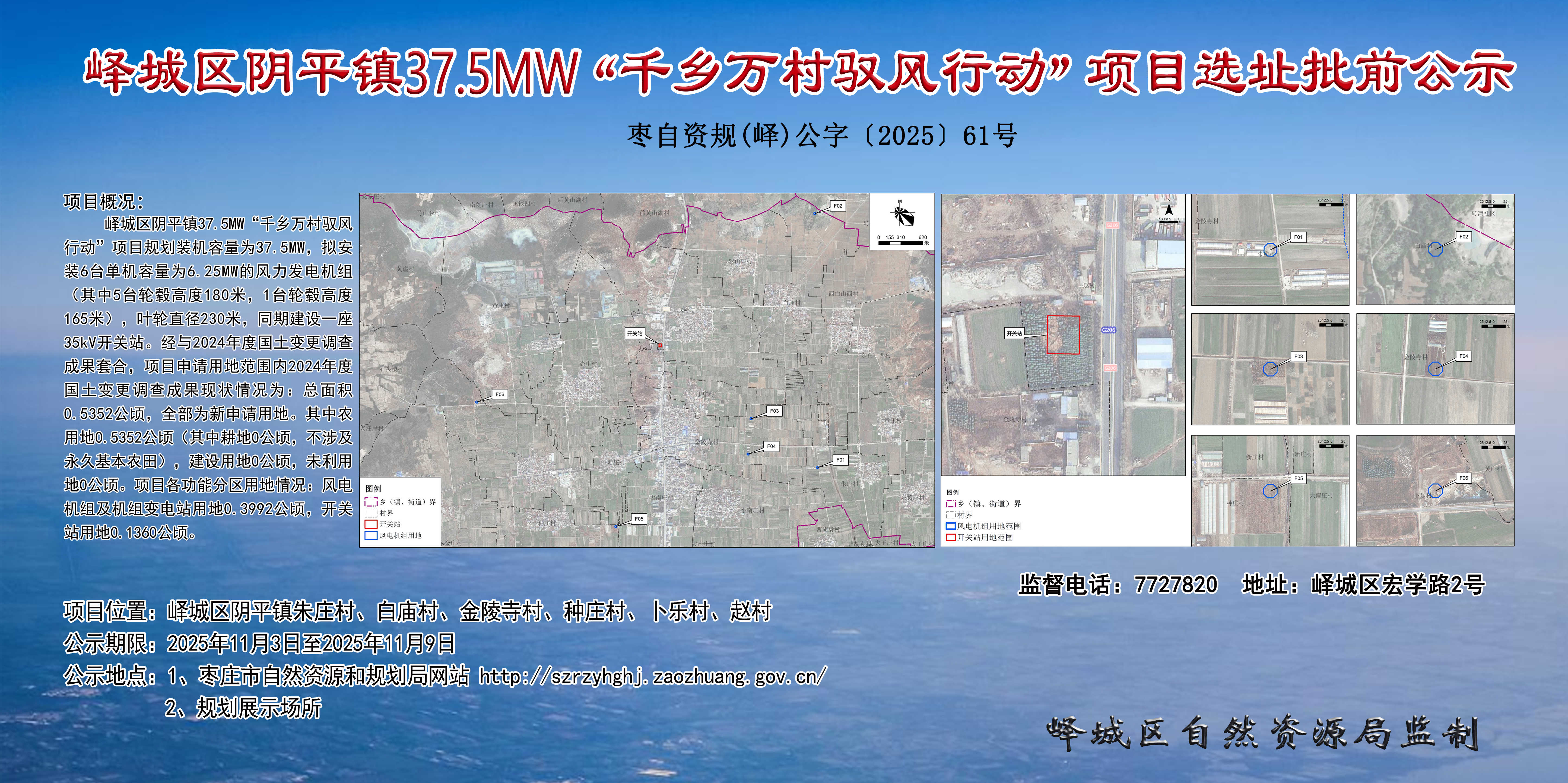Click the north arrow compass on main map
The image size is (1568, 783).
pos(902,213)
